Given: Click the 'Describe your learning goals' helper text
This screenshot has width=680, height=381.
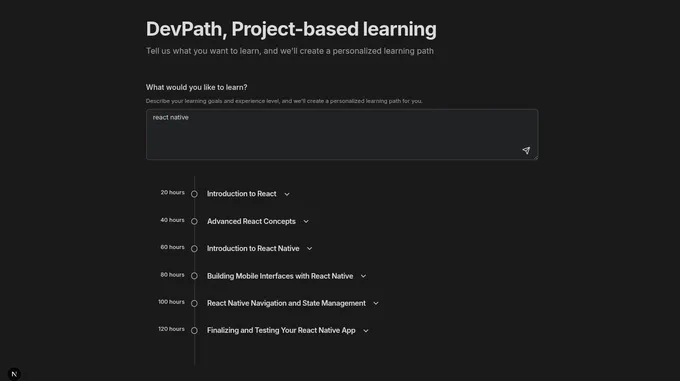Looking at the screenshot, I should (x=284, y=101).
